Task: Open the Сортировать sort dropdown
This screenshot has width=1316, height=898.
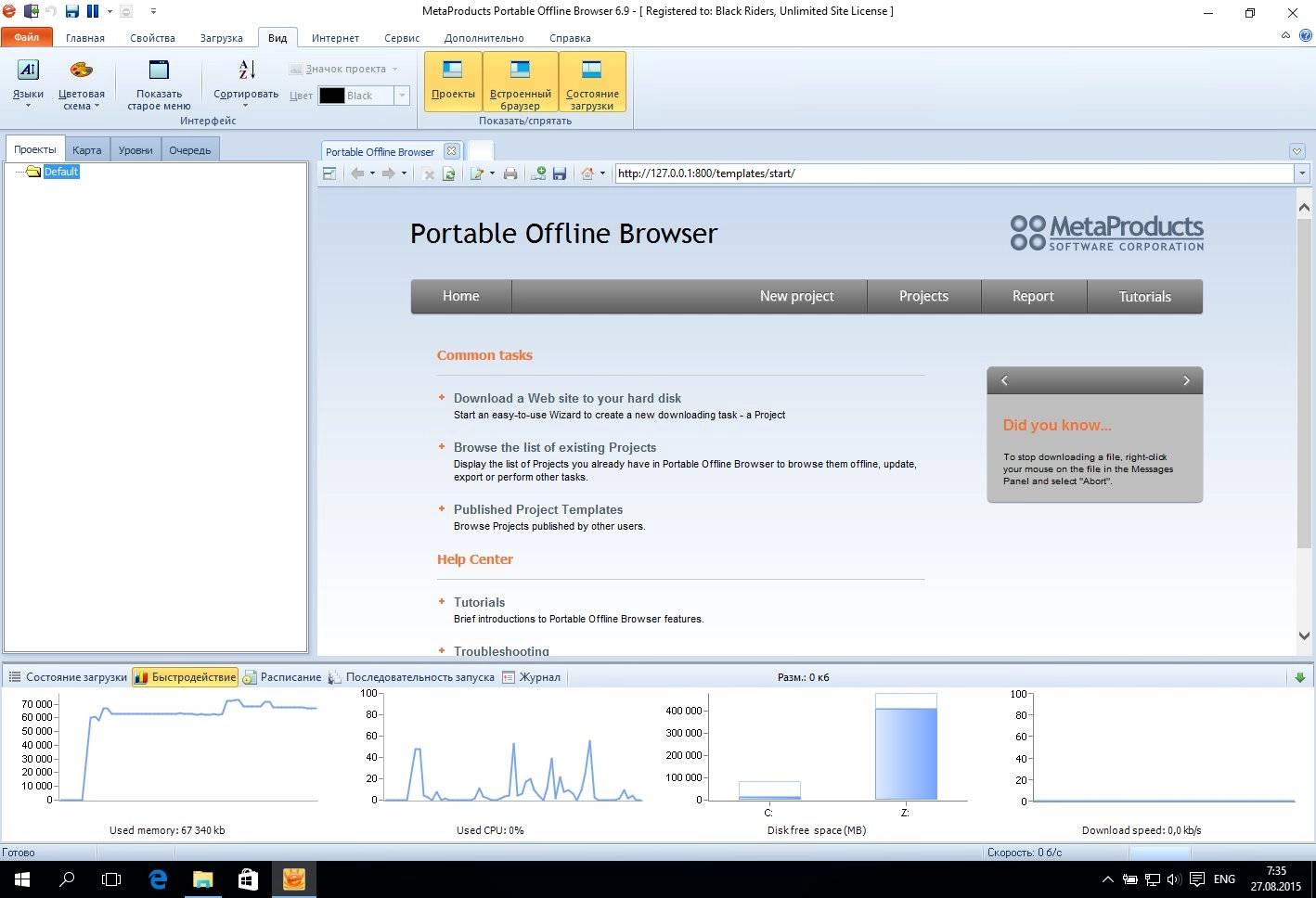Action: point(246,83)
